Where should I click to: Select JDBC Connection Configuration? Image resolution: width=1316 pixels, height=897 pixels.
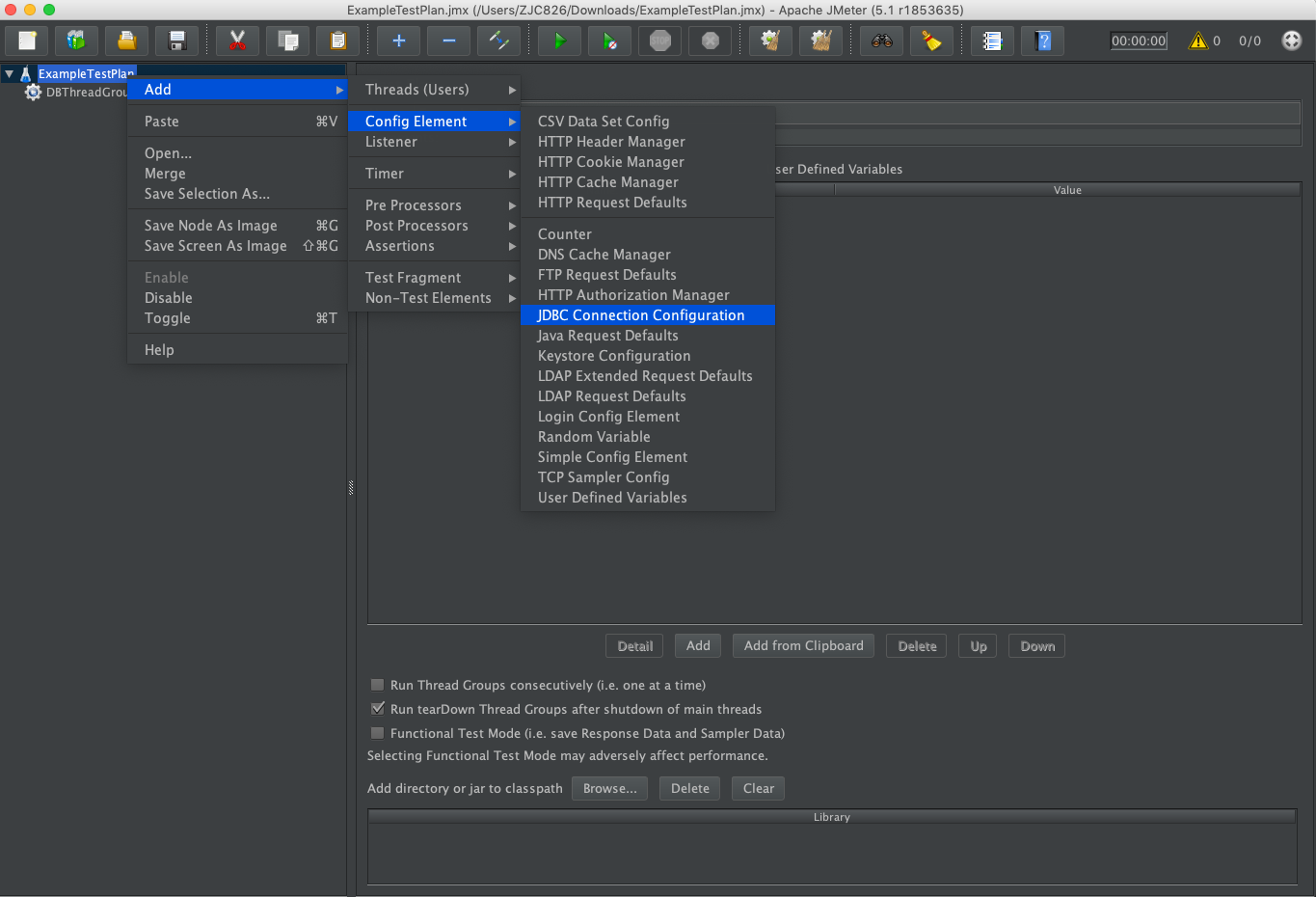pyautogui.click(x=648, y=315)
